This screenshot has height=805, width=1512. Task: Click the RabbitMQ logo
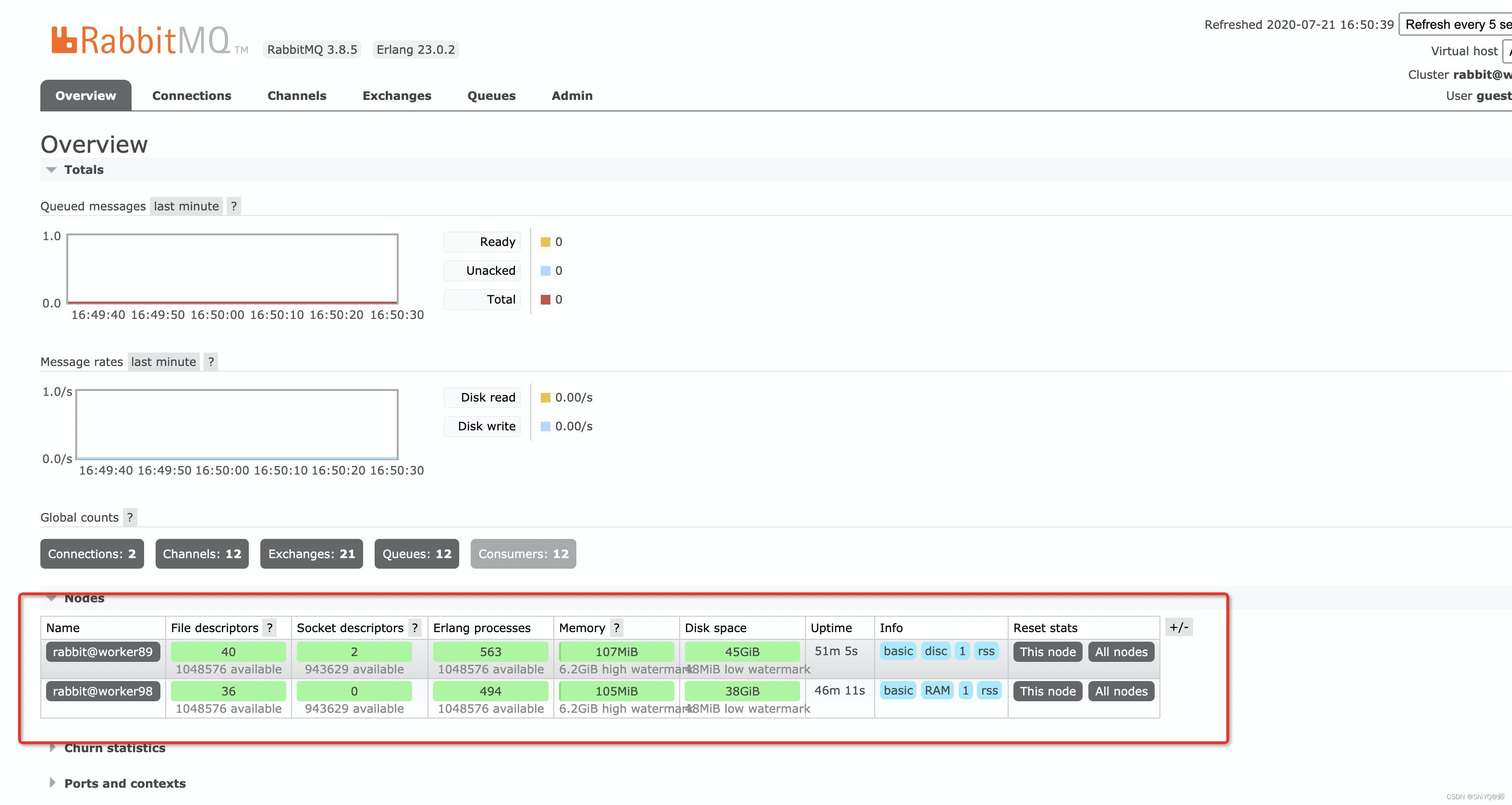[150, 40]
